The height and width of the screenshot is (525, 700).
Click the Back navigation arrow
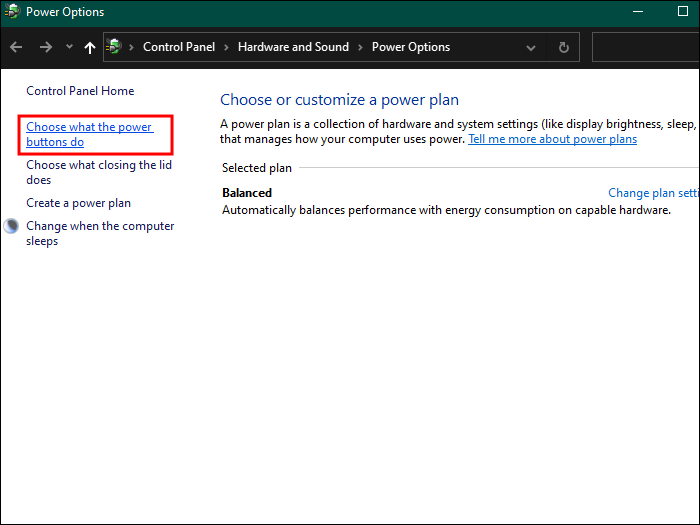[x=16, y=47]
